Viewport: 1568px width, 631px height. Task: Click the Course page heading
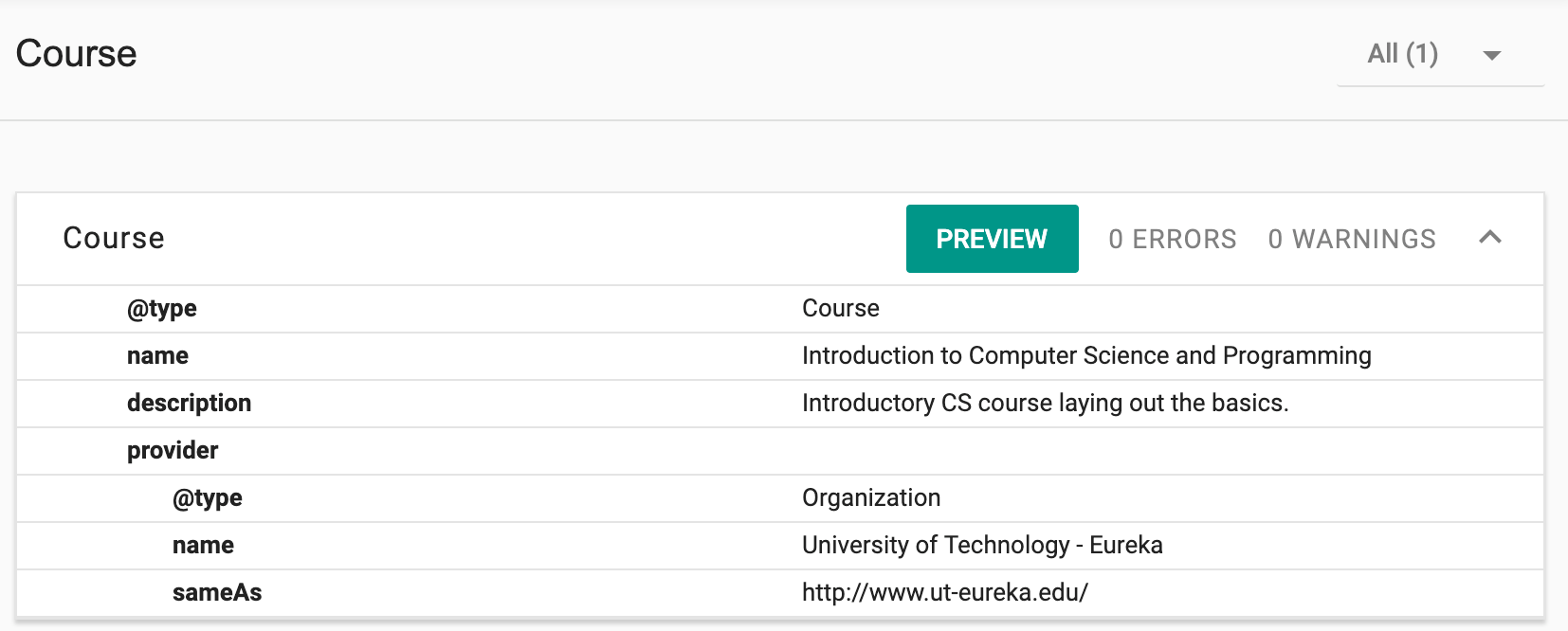[77, 54]
